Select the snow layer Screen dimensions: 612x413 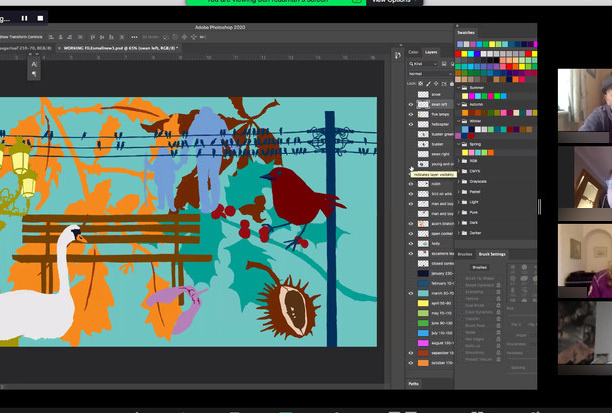[x=435, y=94]
